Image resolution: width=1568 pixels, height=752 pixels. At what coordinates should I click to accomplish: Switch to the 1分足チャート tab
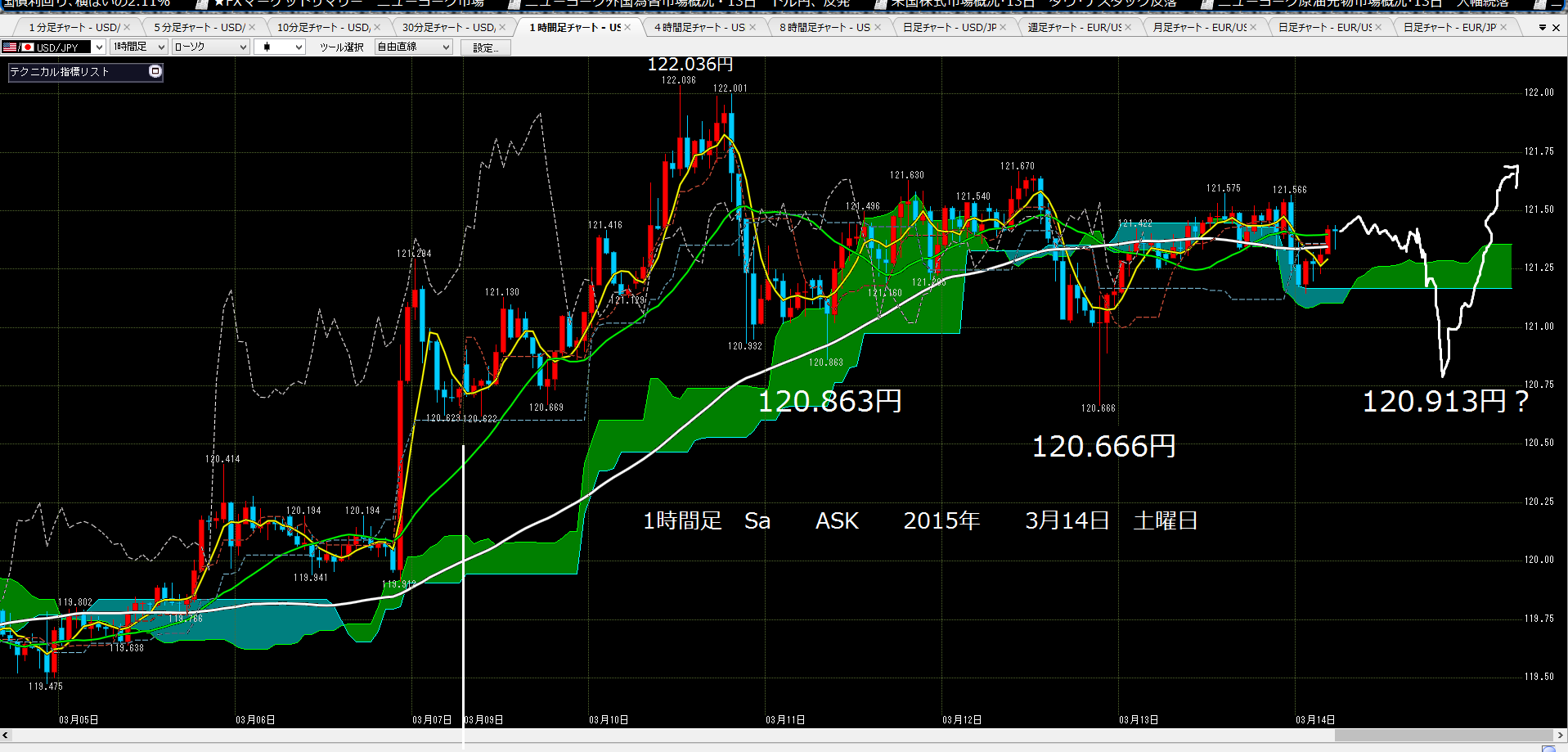coord(74,27)
